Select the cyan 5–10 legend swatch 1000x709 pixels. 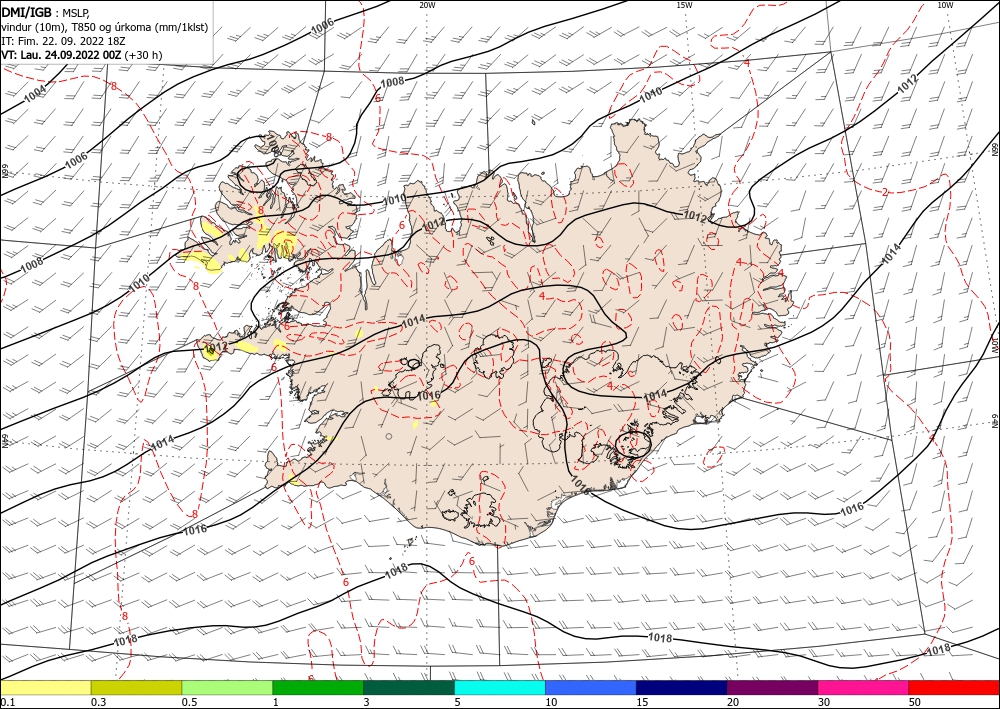pyautogui.click(x=500, y=687)
